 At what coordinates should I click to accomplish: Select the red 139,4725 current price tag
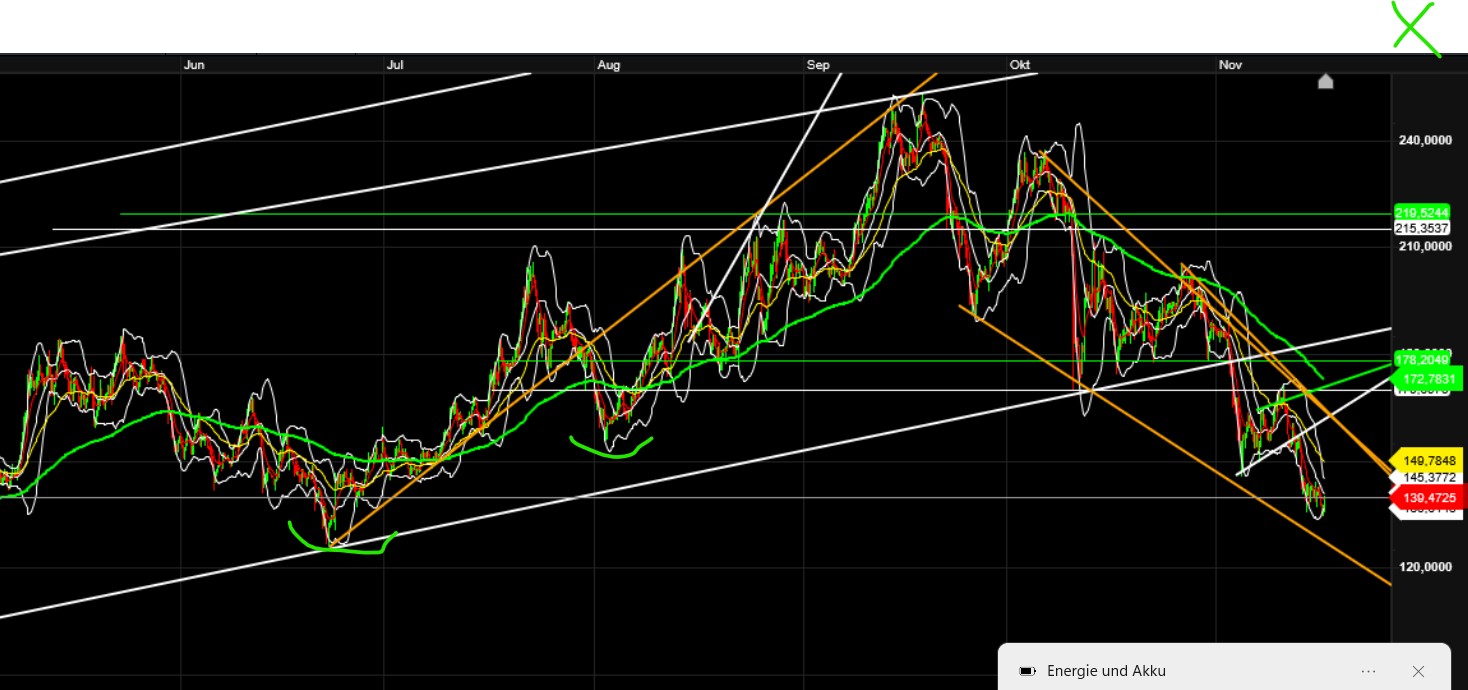[1426, 497]
